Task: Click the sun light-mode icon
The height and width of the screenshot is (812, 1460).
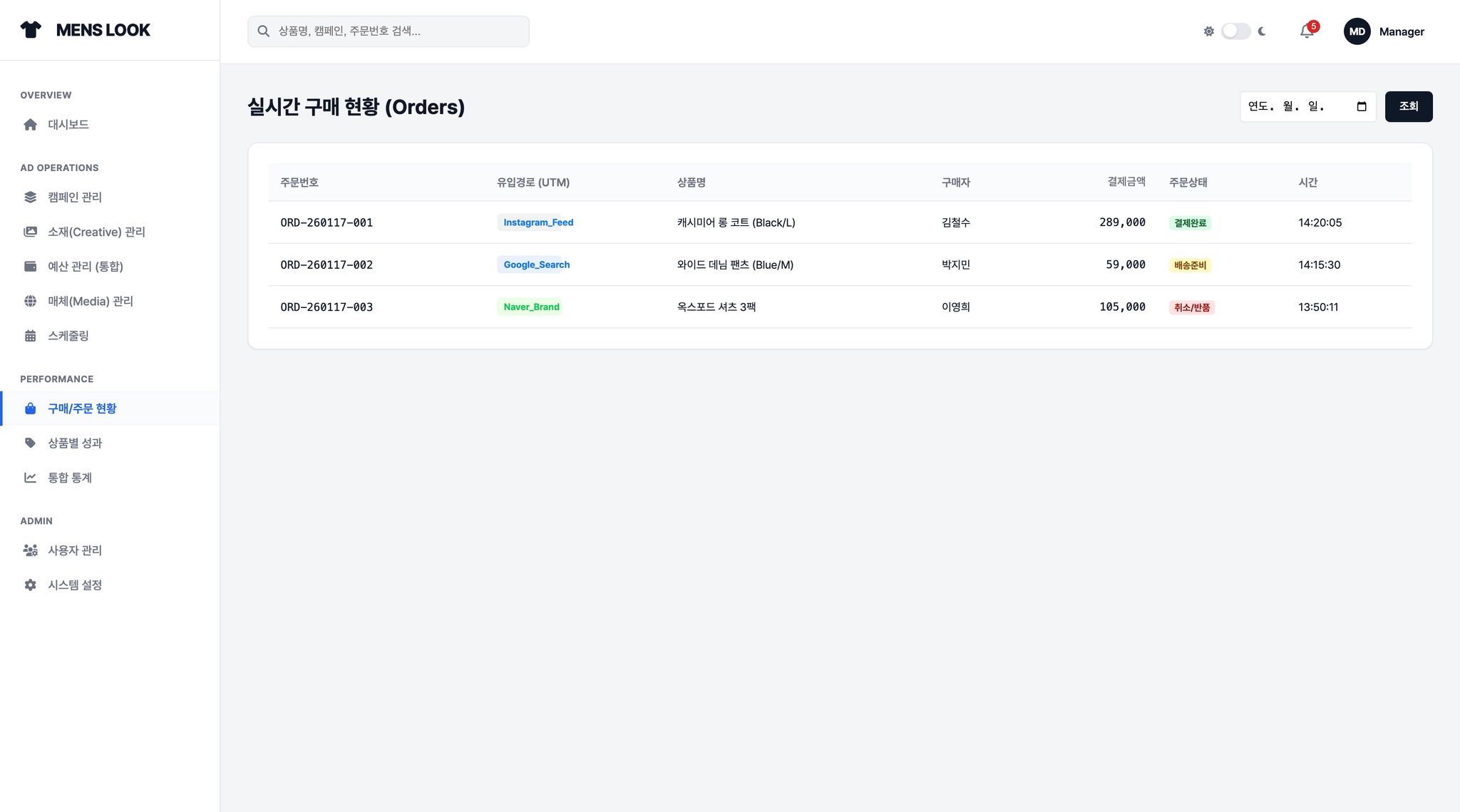Action: pos(1208,31)
